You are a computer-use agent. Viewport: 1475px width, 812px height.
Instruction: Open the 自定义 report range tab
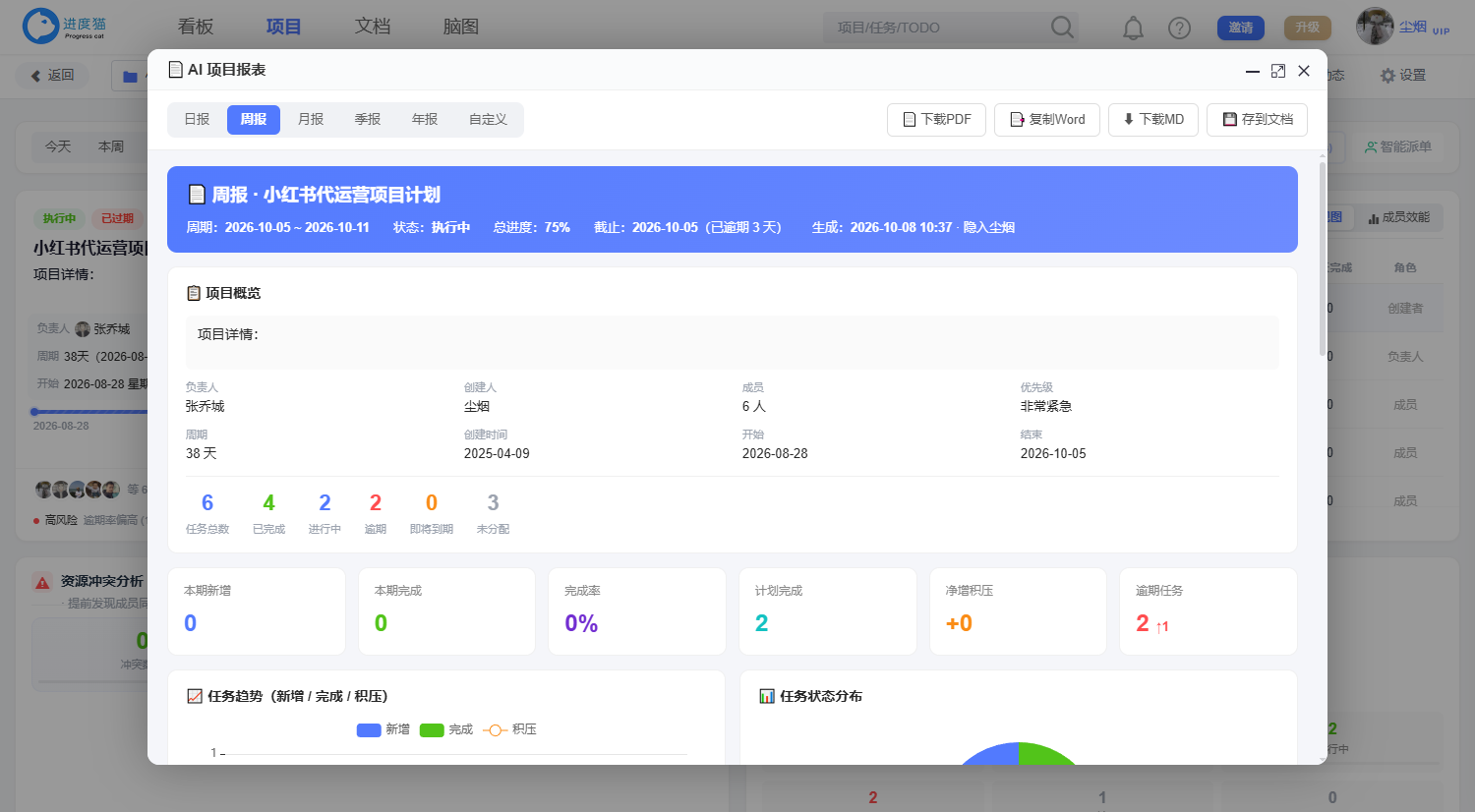488,119
